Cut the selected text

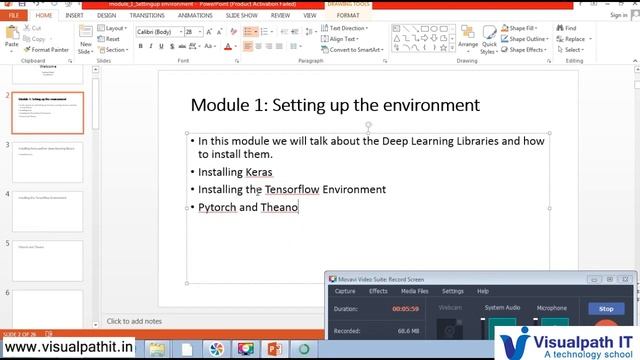point(32,28)
